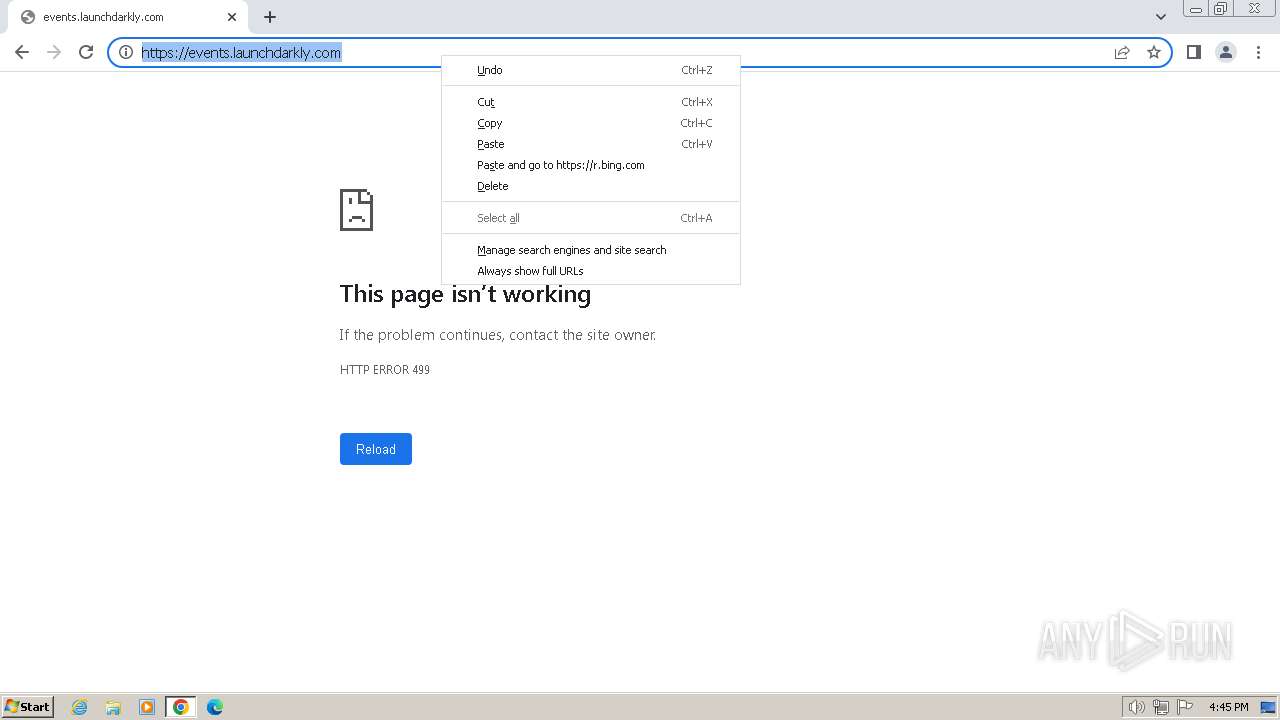1280x720 pixels.
Task: Choose Select all in context menu
Action: pos(591,218)
